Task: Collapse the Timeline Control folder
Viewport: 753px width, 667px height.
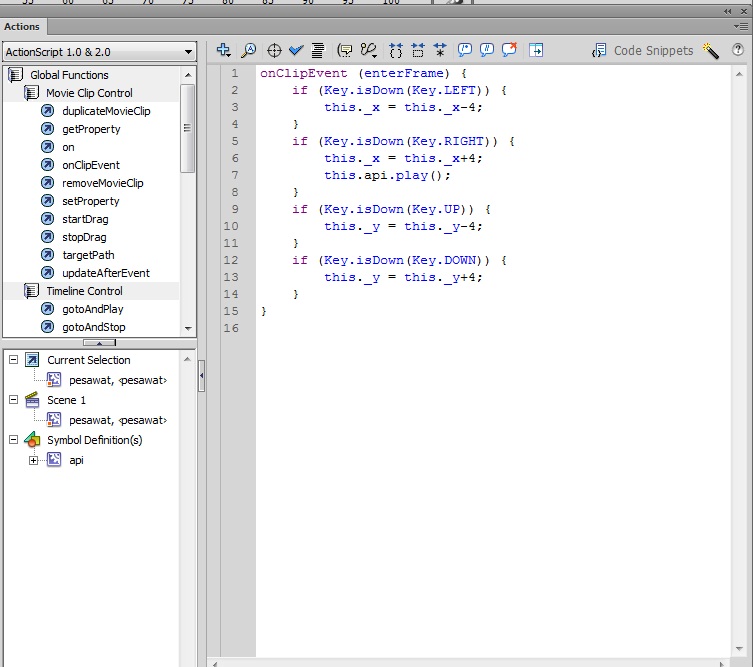Action: [31, 291]
